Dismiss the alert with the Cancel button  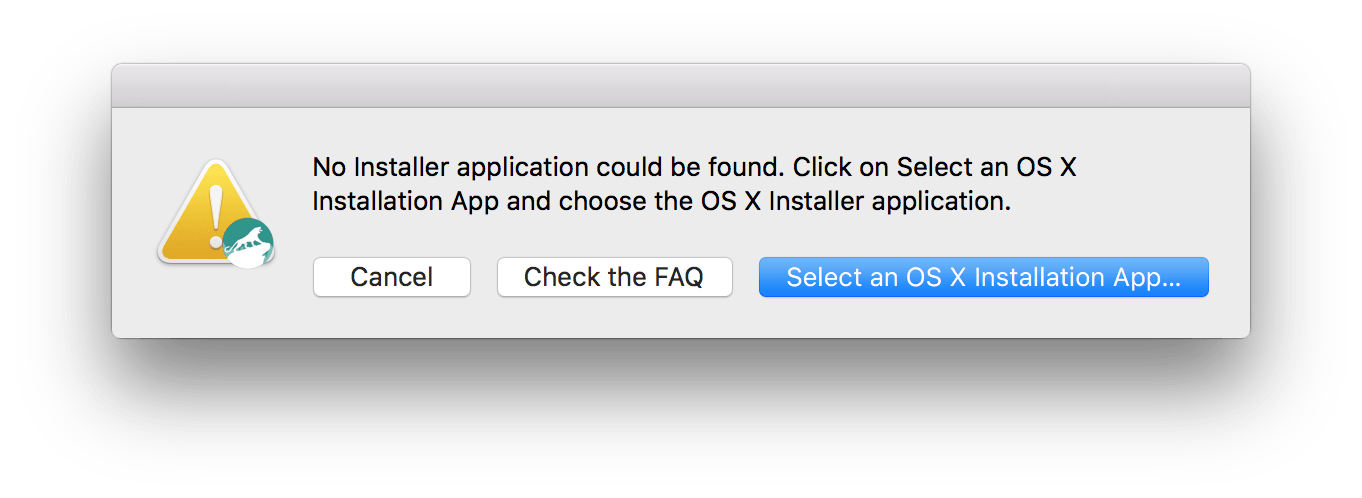click(x=392, y=277)
